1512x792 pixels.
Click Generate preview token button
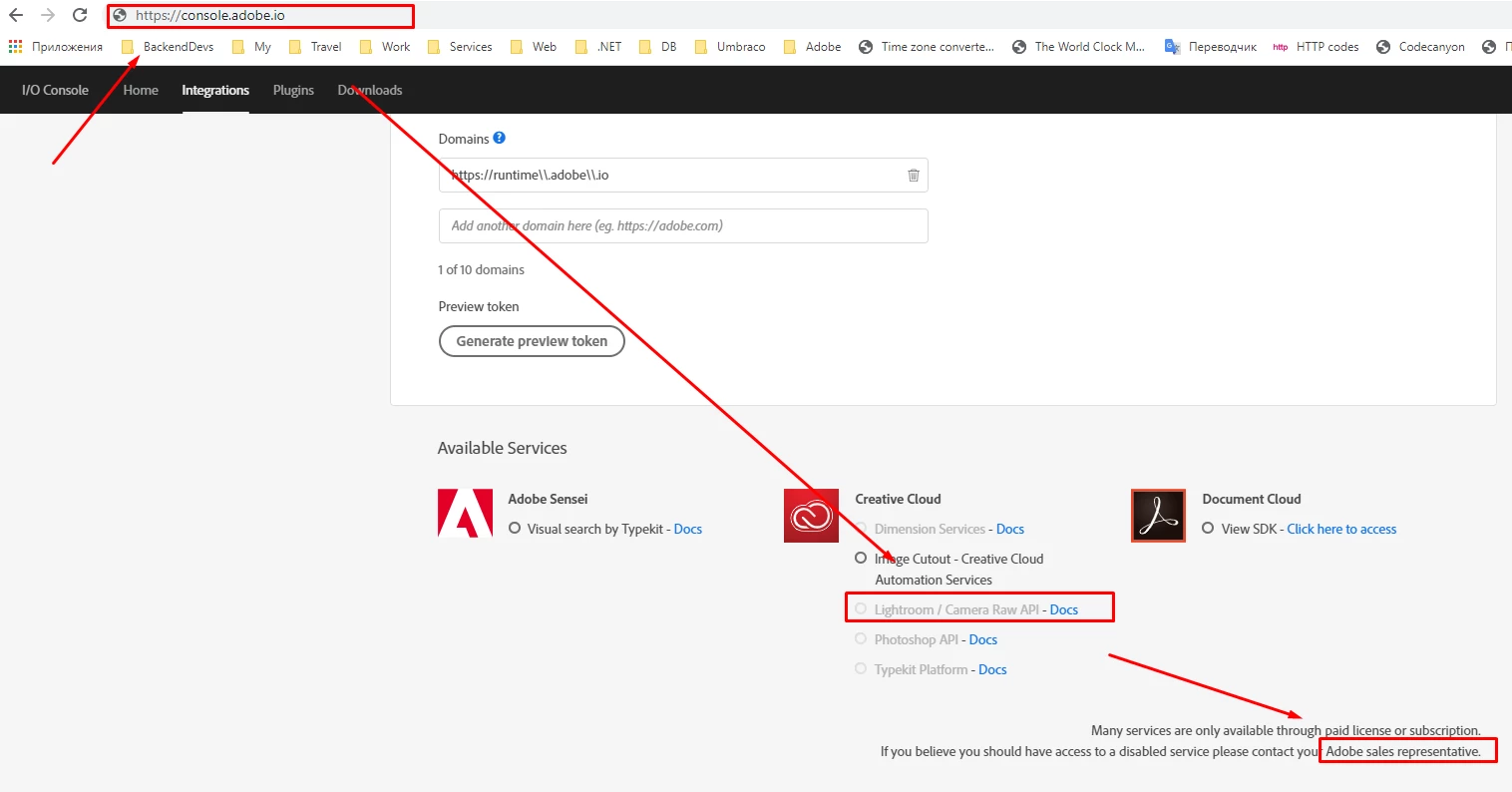point(532,341)
